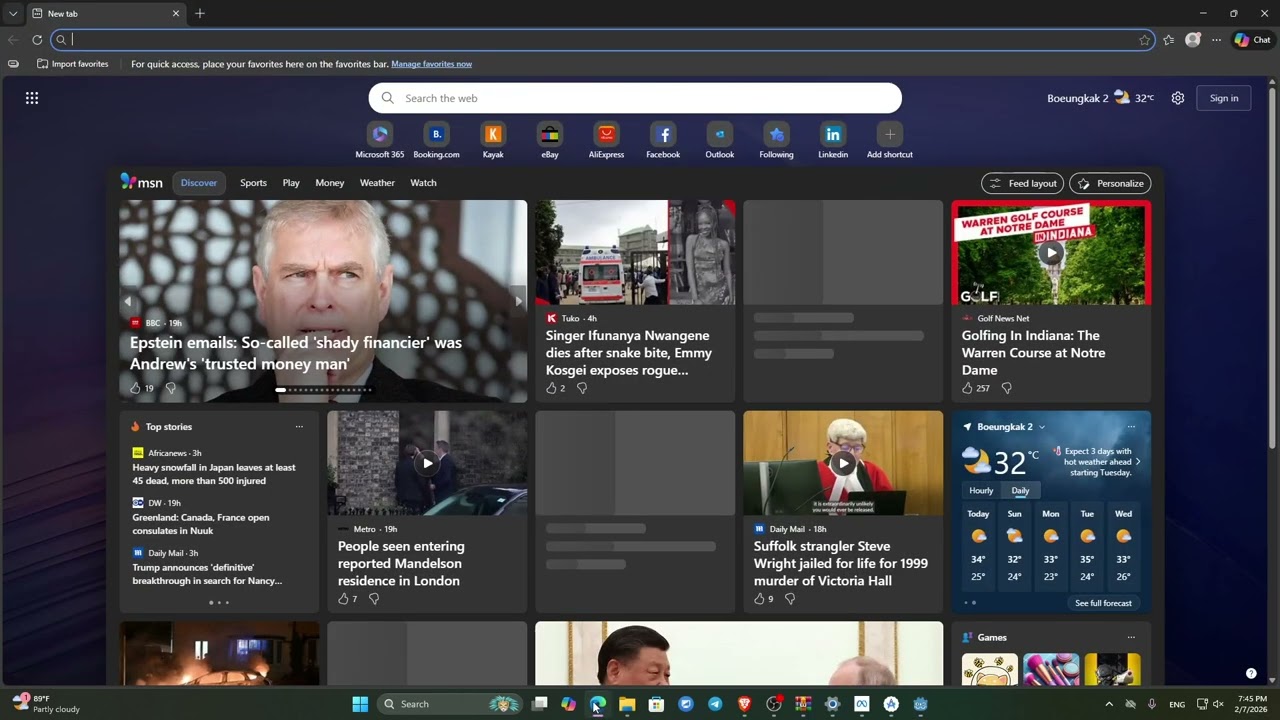This screenshot has width=1280, height=720.
Task: Open Telegram from the taskbar
Action: coord(715,704)
